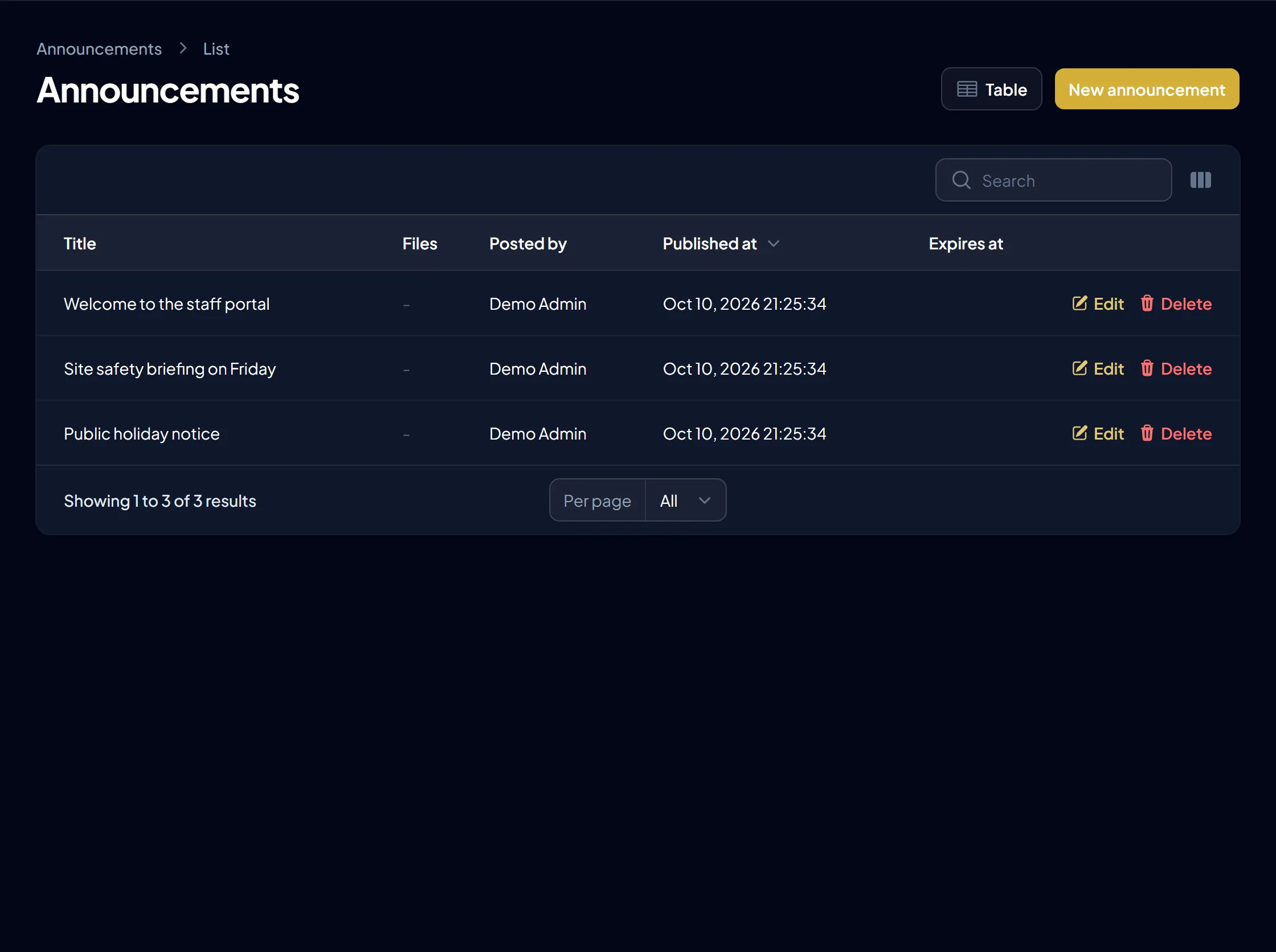Focus the Search input field
The image size is (1276, 952).
coord(1053,180)
